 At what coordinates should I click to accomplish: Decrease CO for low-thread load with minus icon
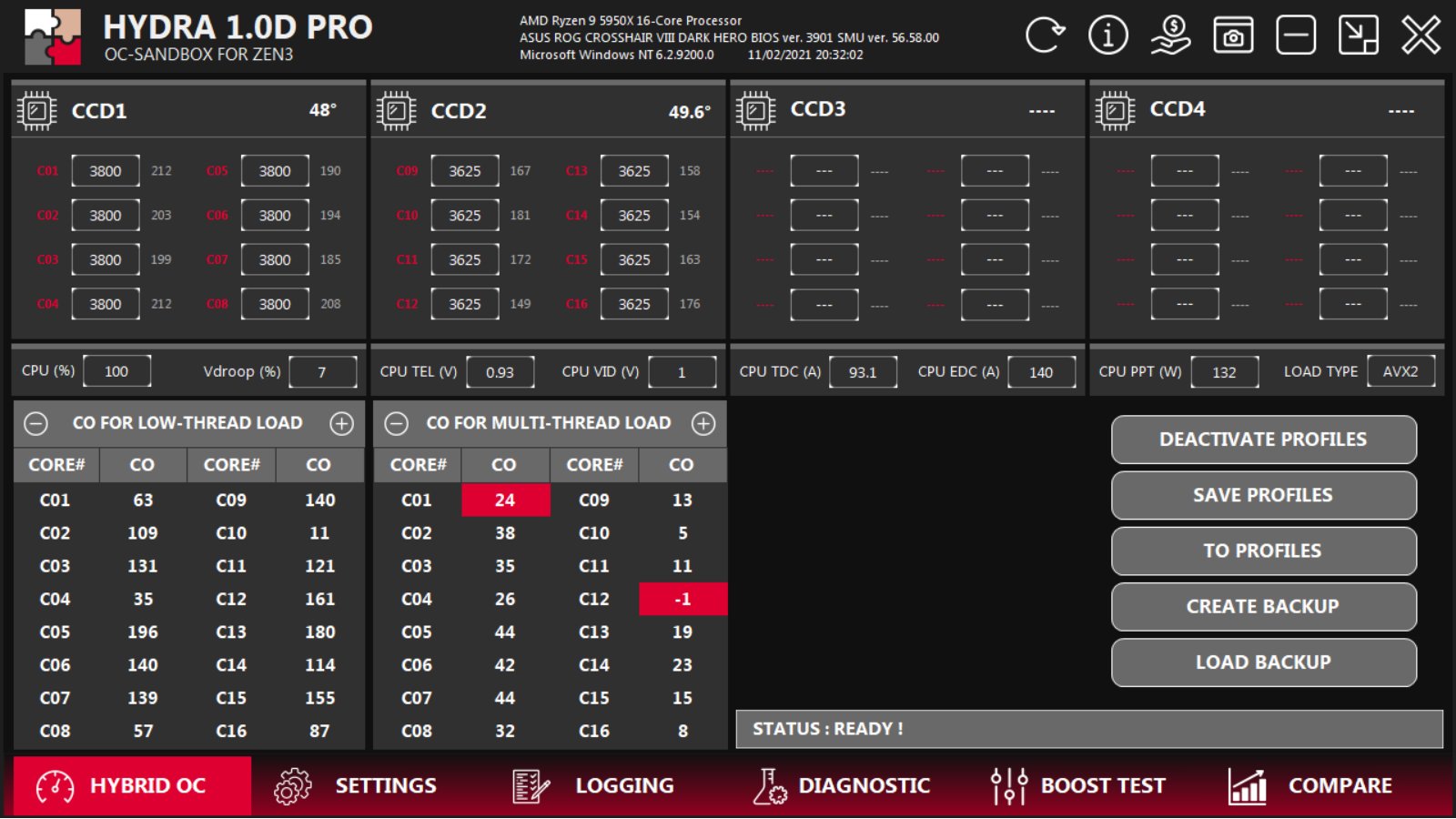(35, 423)
